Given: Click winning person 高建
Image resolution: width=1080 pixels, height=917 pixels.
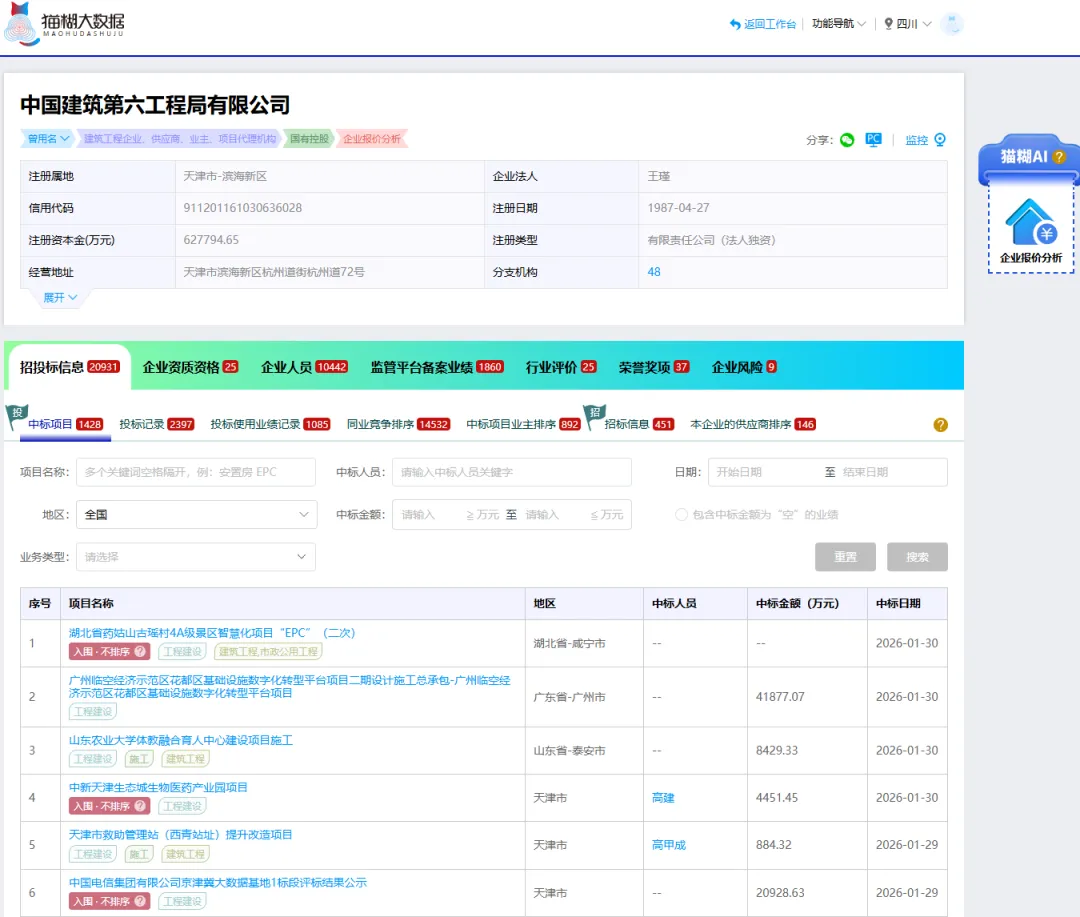Looking at the screenshot, I should 663,798.
